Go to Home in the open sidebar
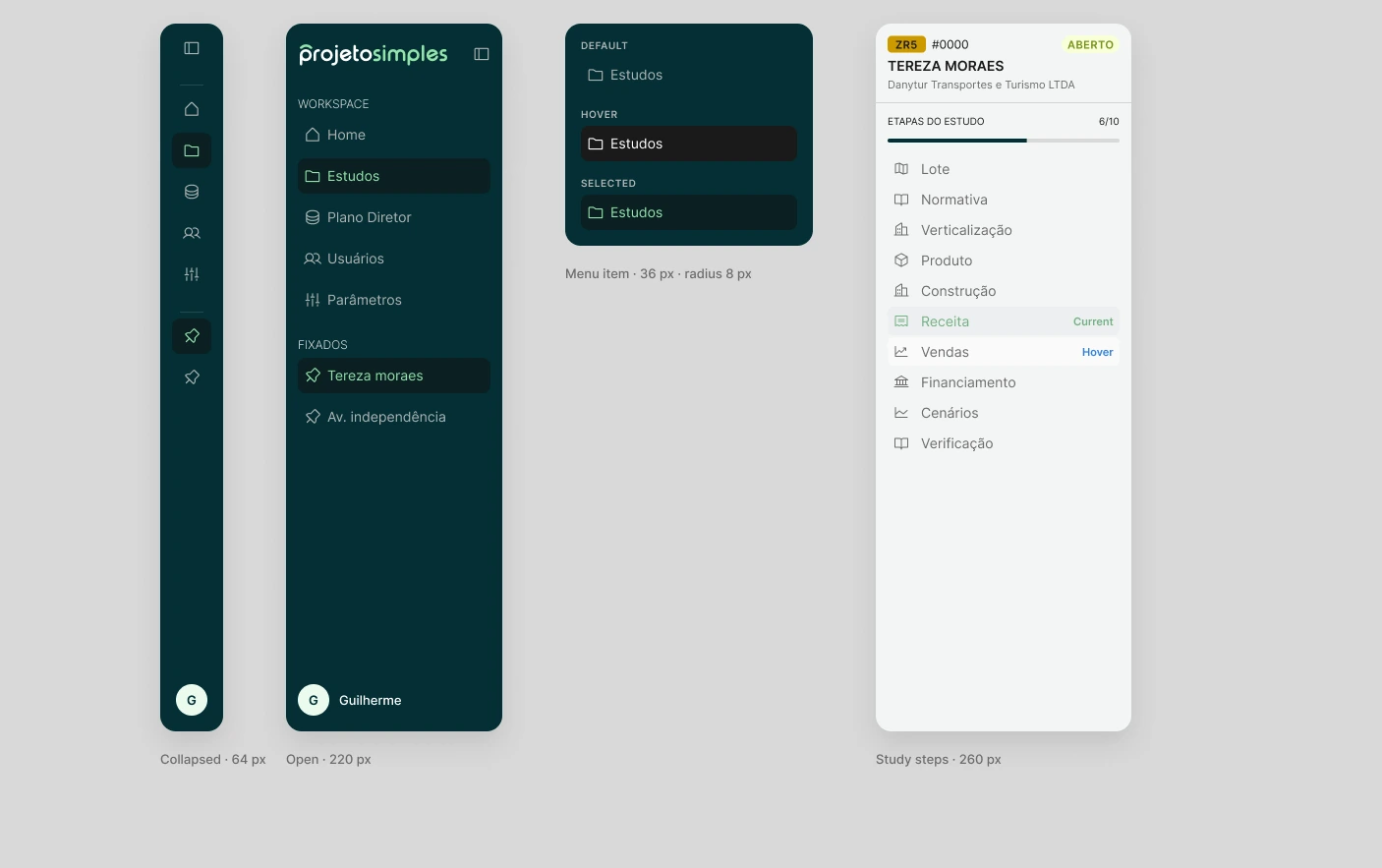This screenshot has height=868, width=1382. tap(394, 135)
